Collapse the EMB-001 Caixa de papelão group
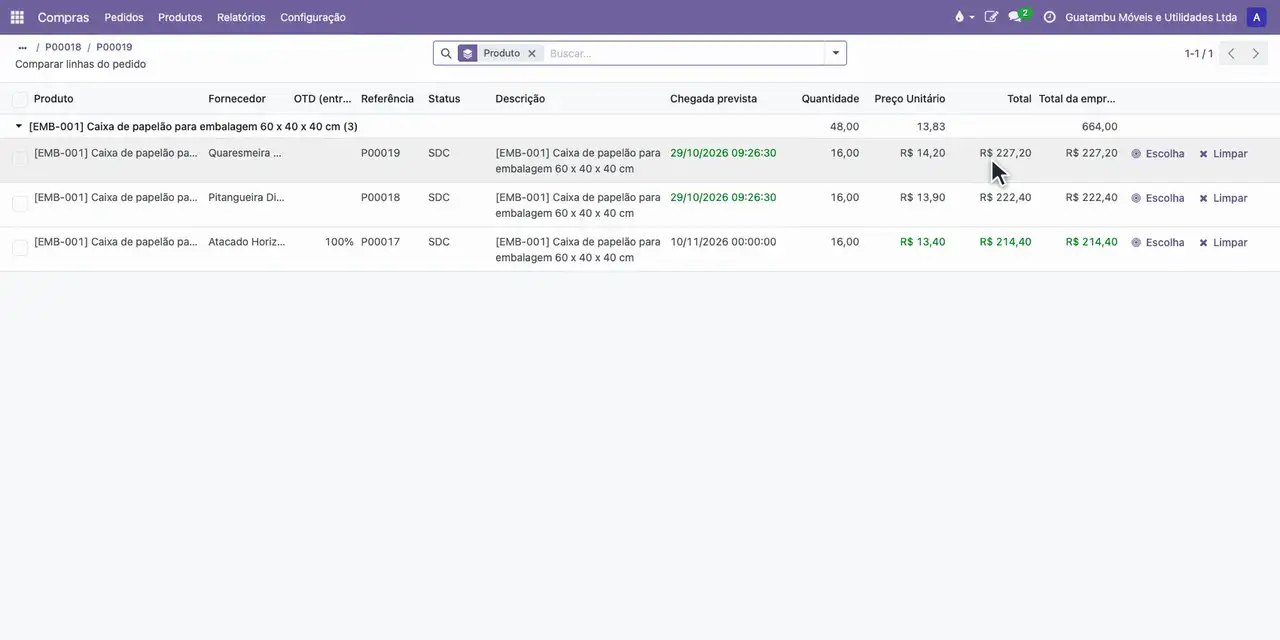The image size is (1280, 640). pyautogui.click(x=19, y=126)
